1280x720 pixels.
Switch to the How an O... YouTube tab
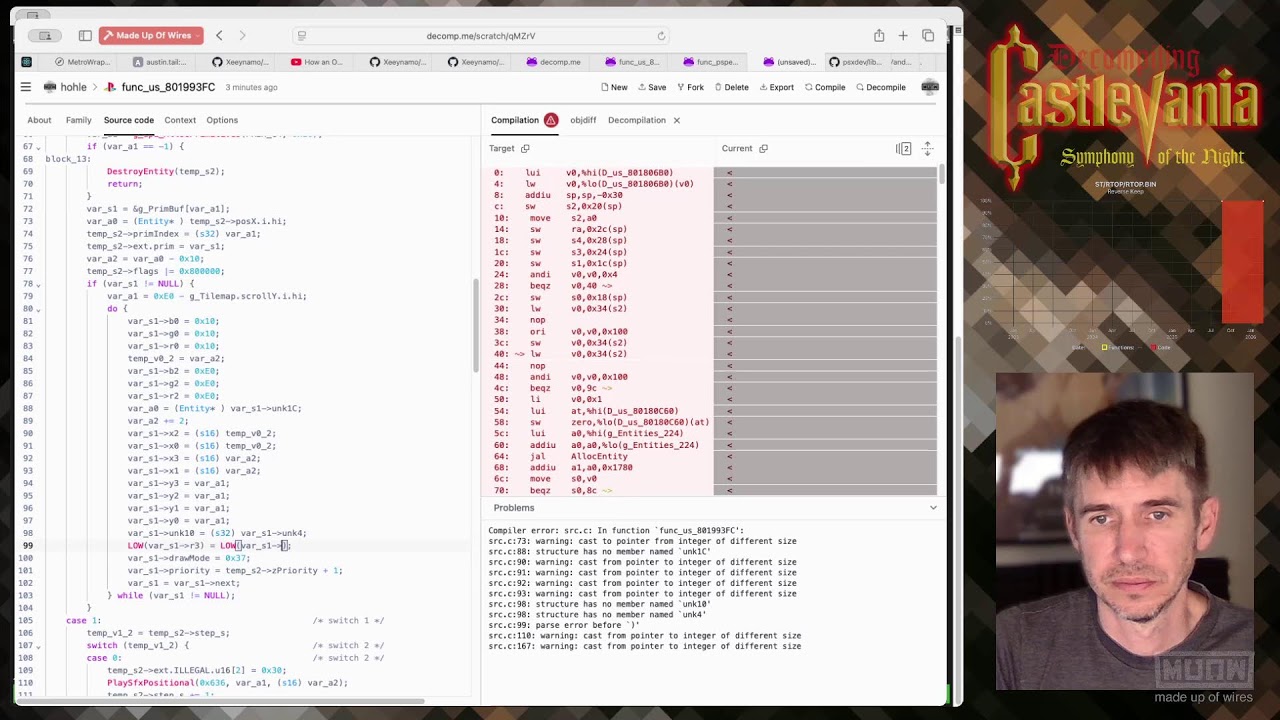coord(317,62)
